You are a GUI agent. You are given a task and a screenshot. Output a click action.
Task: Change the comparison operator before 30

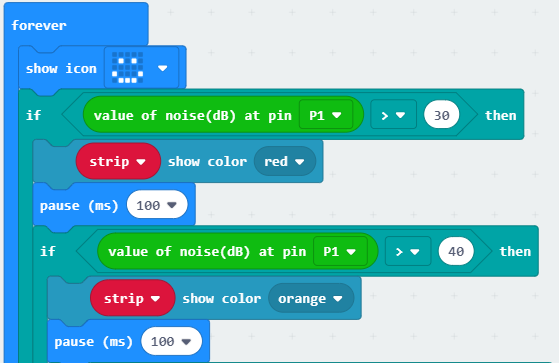click(x=394, y=115)
